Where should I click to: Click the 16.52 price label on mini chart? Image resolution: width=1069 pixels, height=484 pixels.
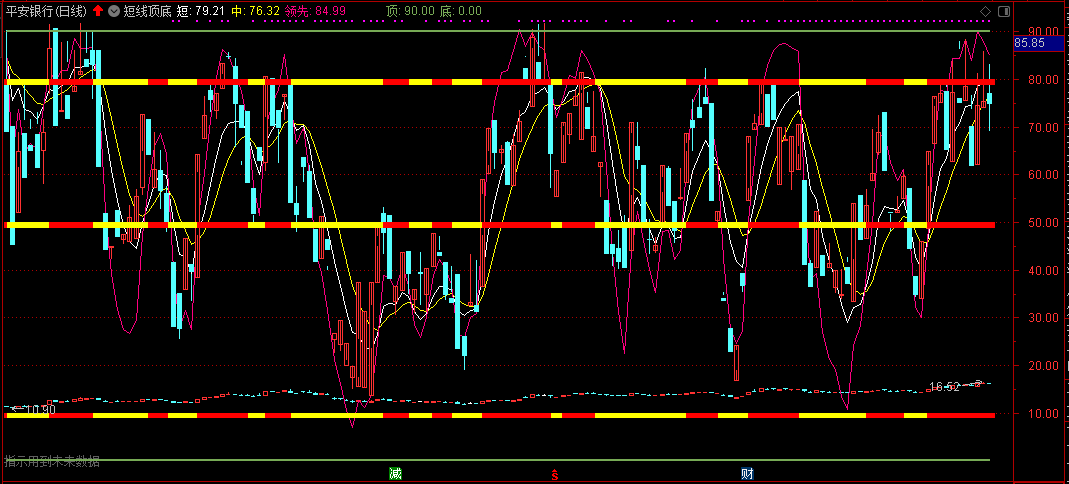[945, 387]
